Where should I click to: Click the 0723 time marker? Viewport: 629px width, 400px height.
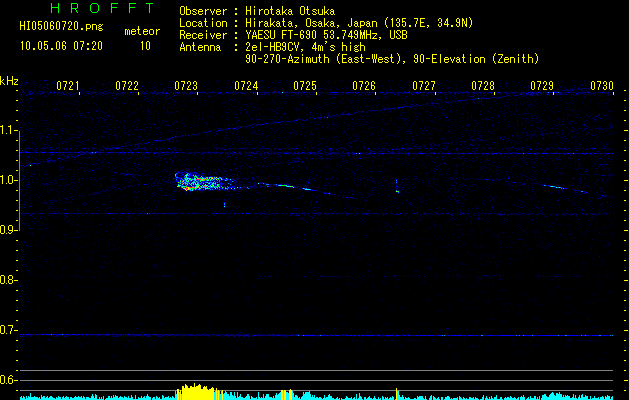[x=186, y=86]
